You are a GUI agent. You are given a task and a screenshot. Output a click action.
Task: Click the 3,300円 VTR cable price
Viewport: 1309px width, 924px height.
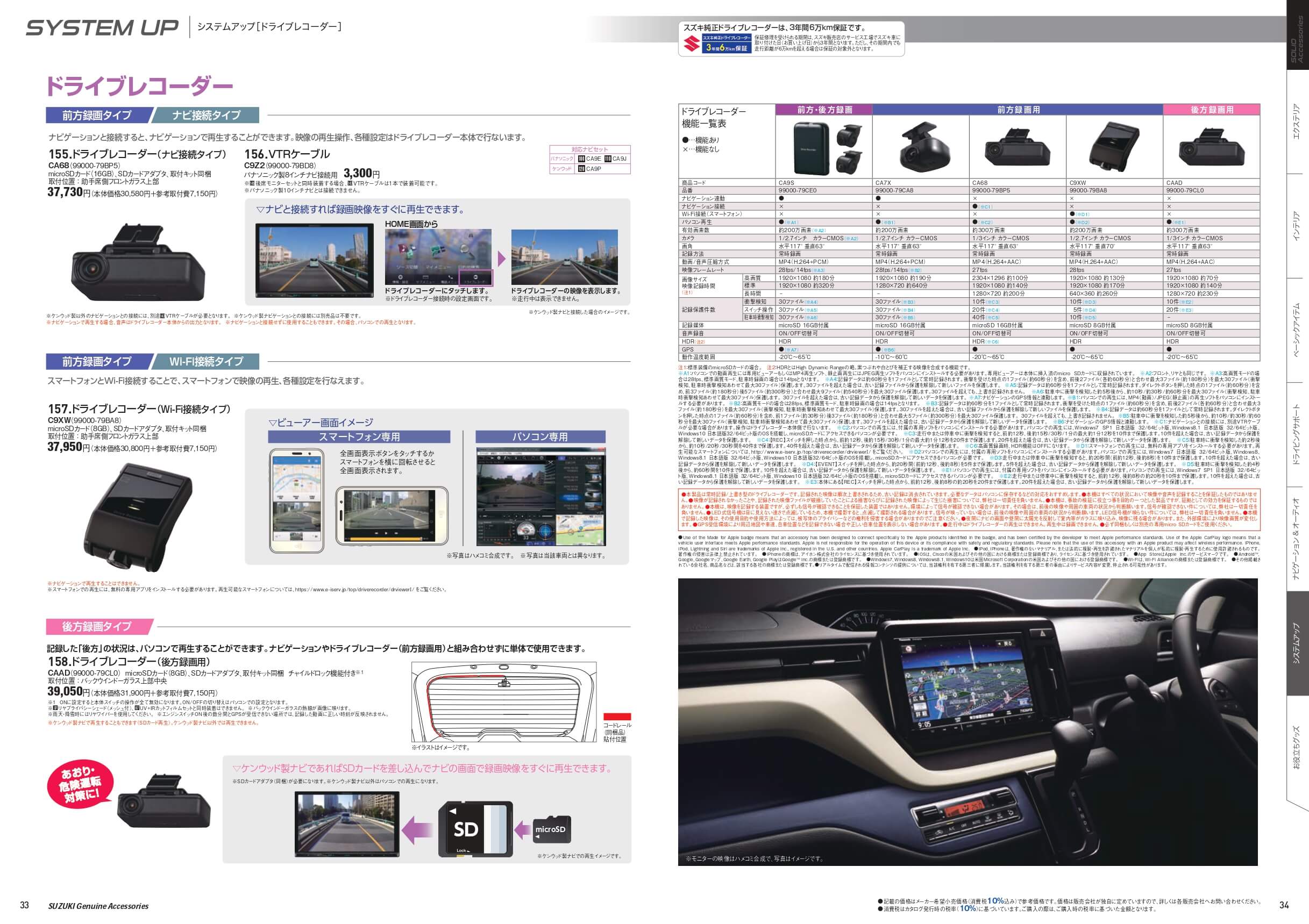tap(361, 173)
